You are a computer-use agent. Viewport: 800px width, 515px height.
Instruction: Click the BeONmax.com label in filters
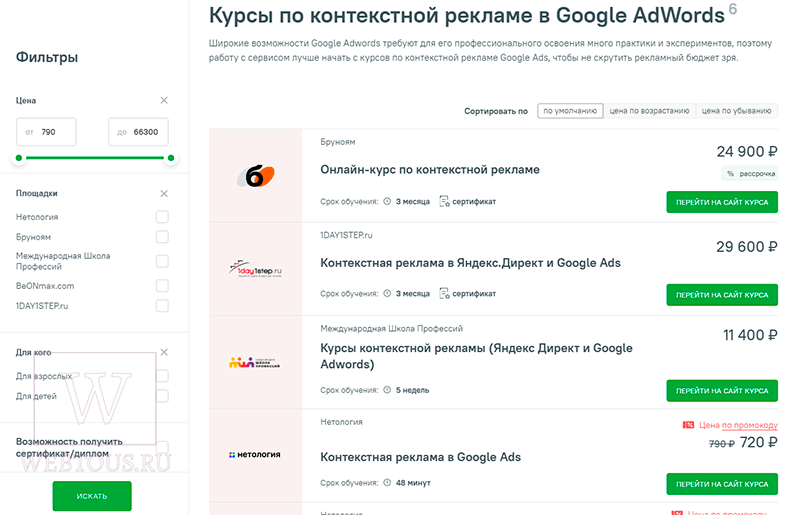pos(45,286)
